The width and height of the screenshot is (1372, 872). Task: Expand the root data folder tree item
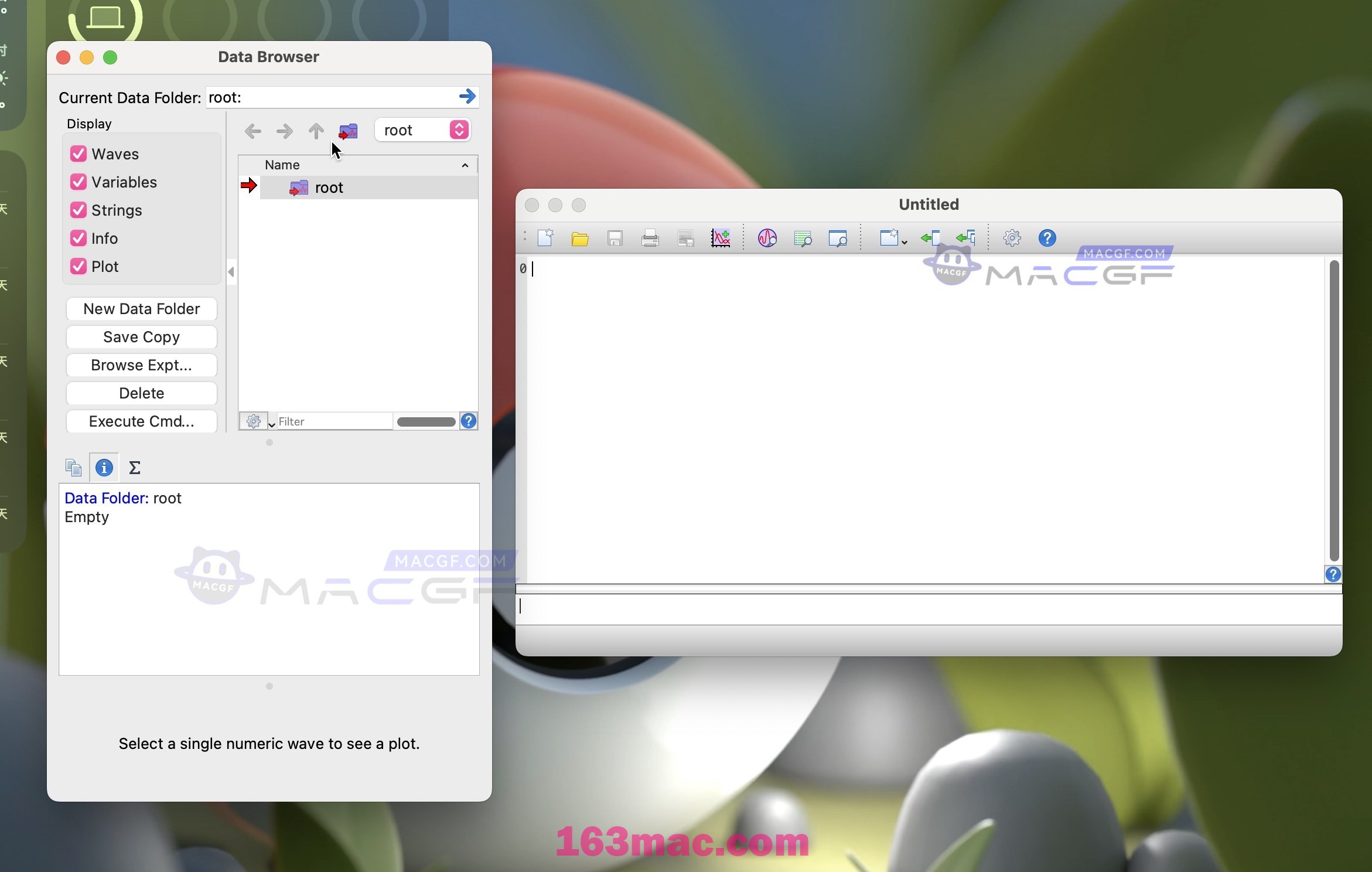click(270, 187)
